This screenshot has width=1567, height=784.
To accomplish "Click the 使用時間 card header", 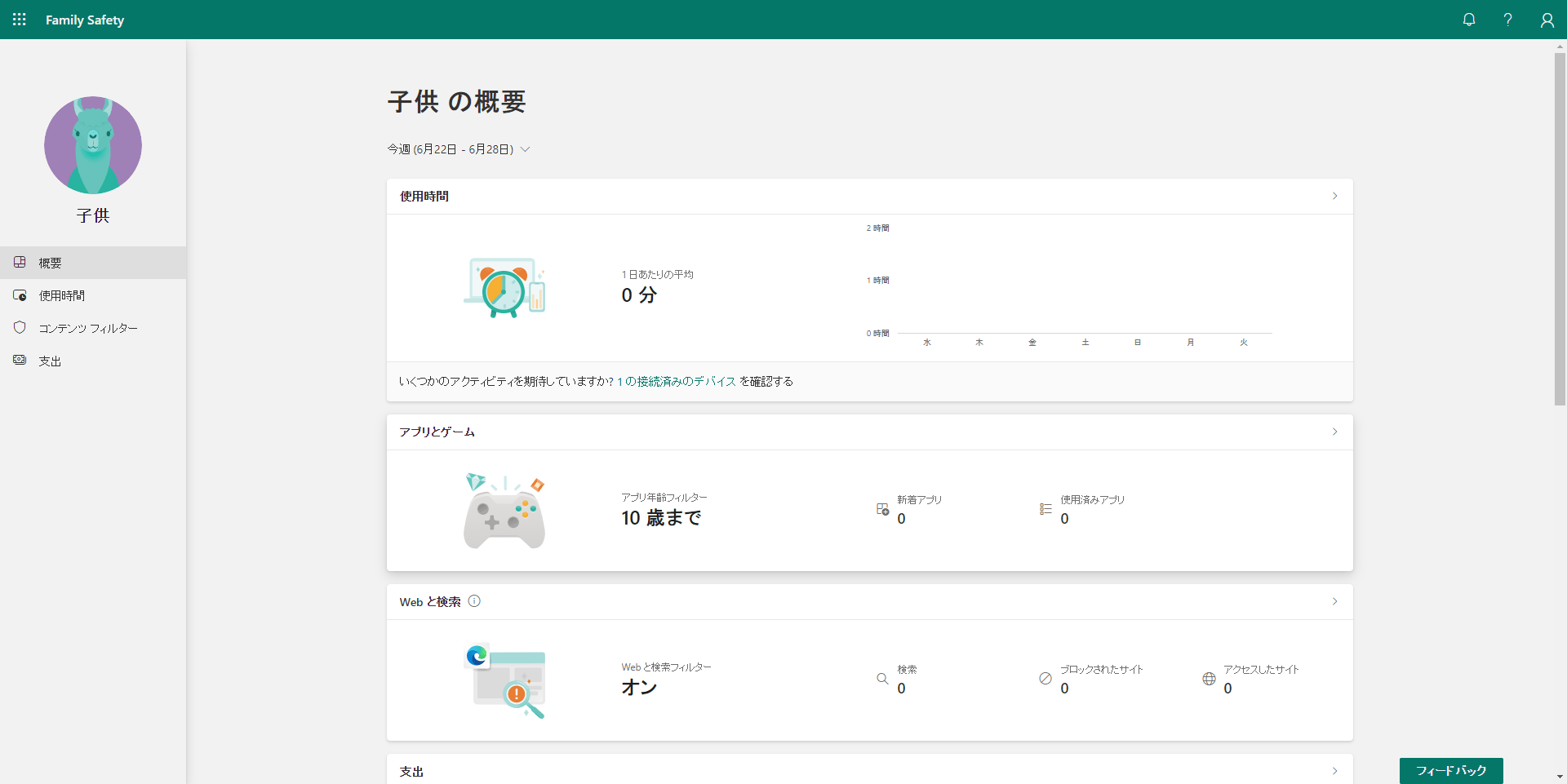I will 870,197.
